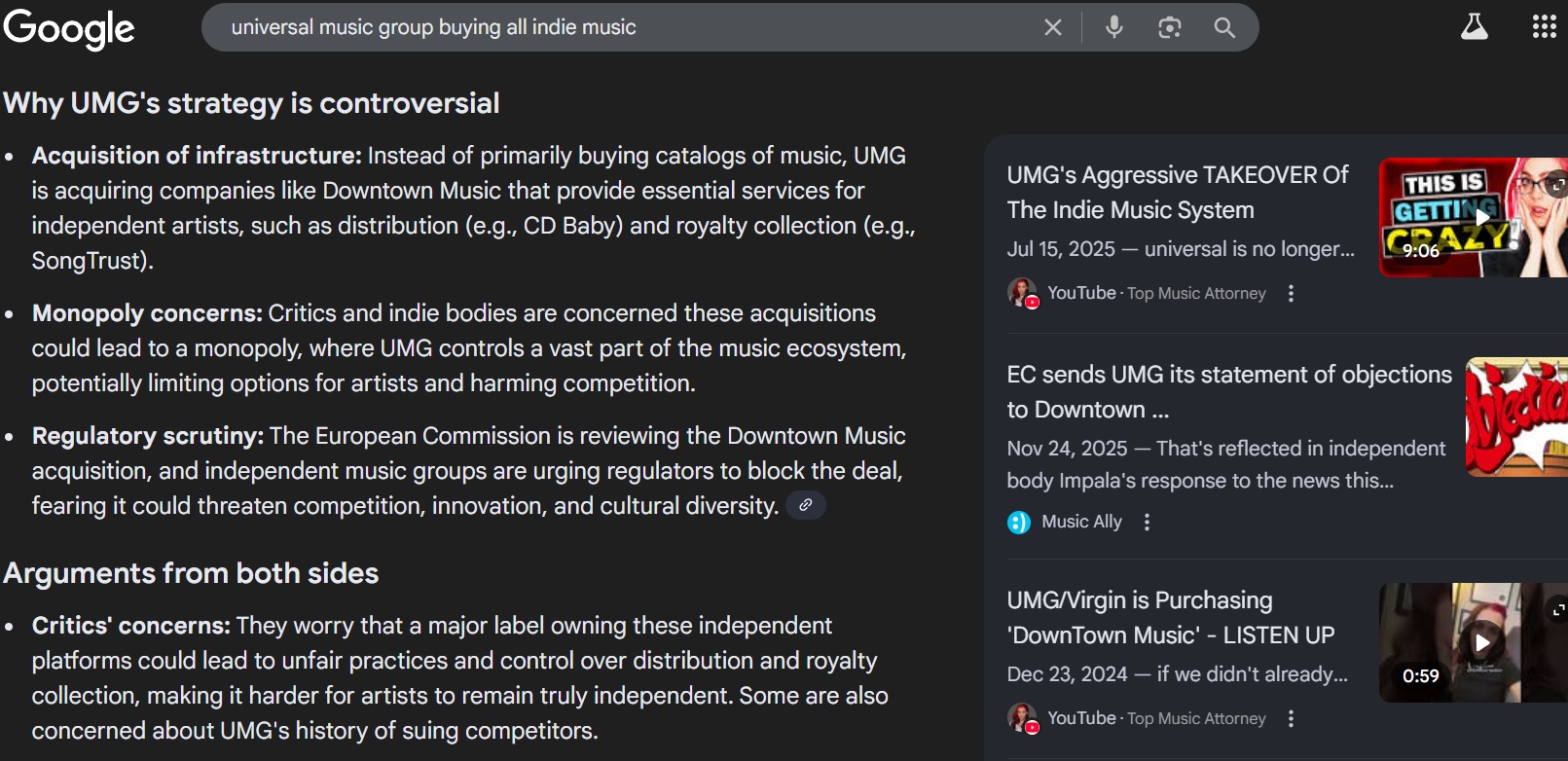Viewport: 1568px width, 761px height.
Task: Open 'UMG's Aggressive TAKEOVER Of The Indie Music System'
Action: click(x=1178, y=193)
